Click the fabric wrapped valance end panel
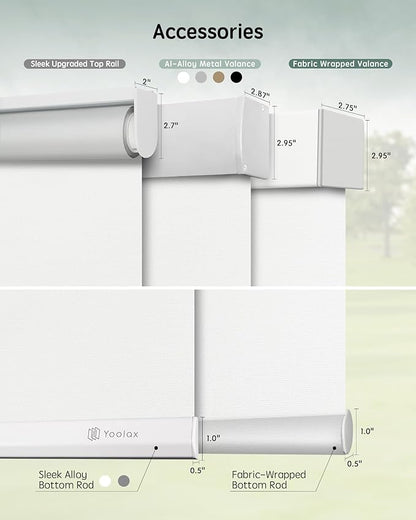 (x=342, y=148)
